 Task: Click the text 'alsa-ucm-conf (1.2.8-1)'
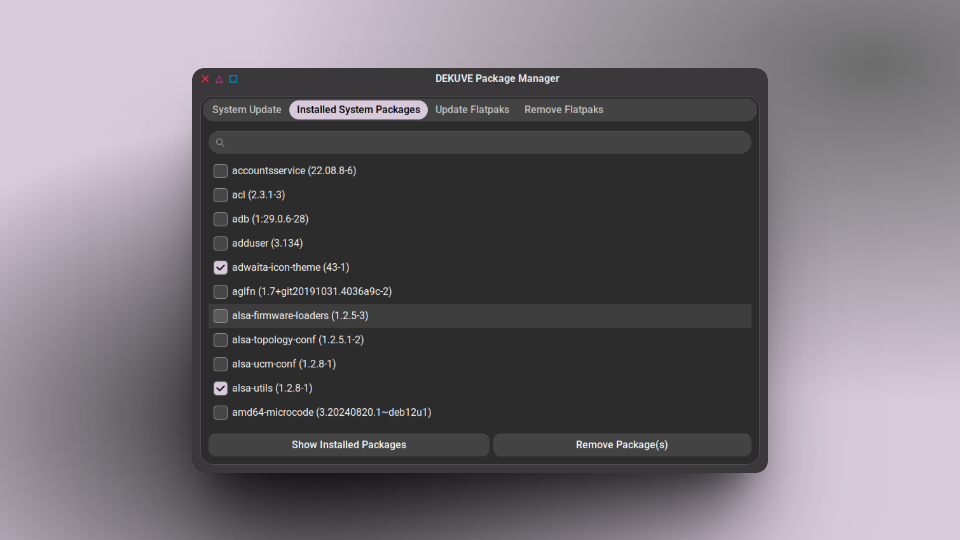click(284, 364)
